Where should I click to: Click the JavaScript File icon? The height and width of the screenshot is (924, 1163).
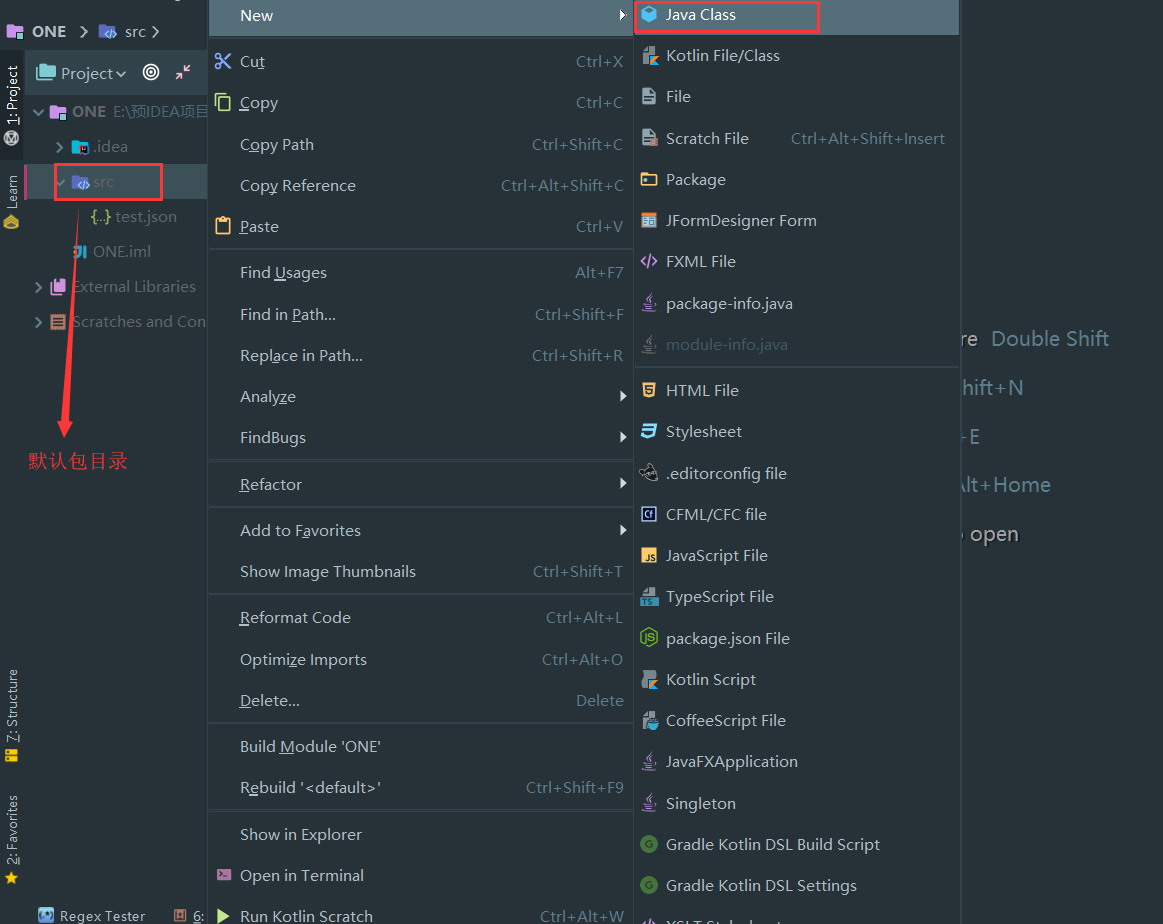[649, 556]
